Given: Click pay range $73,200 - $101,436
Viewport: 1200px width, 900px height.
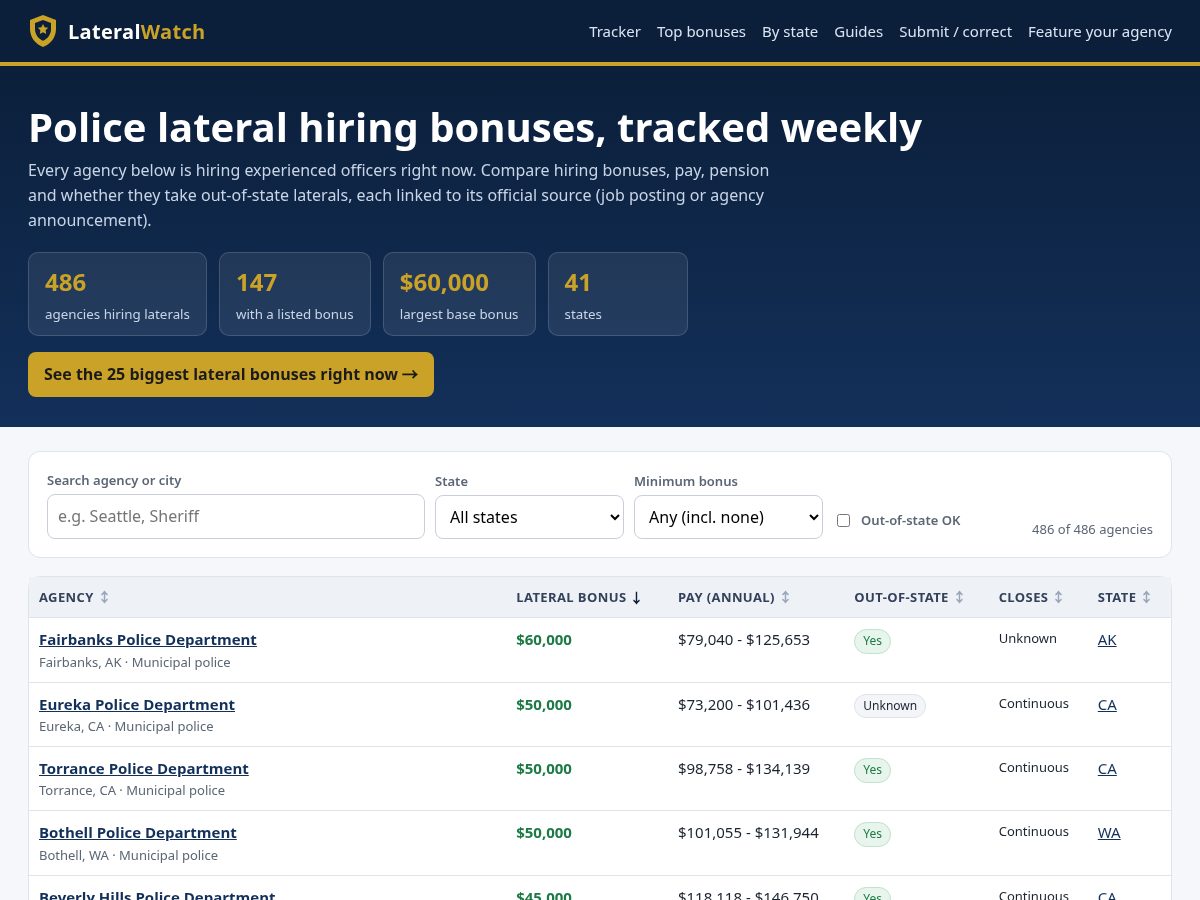Looking at the screenshot, I should [x=744, y=704].
